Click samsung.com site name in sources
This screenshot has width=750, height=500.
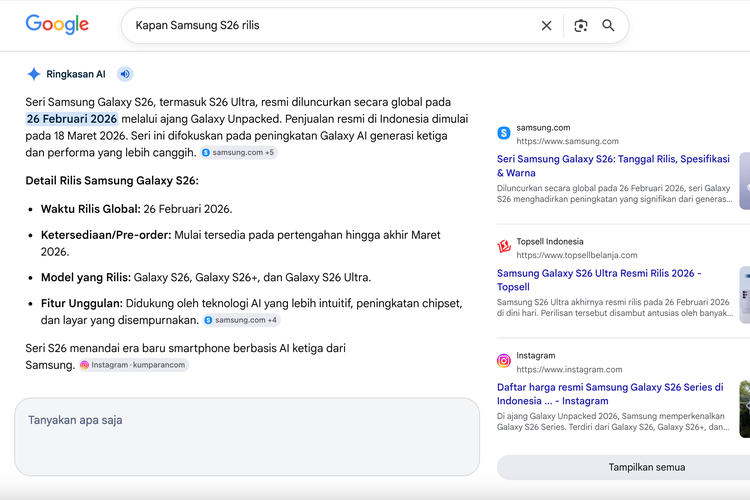click(x=543, y=128)
